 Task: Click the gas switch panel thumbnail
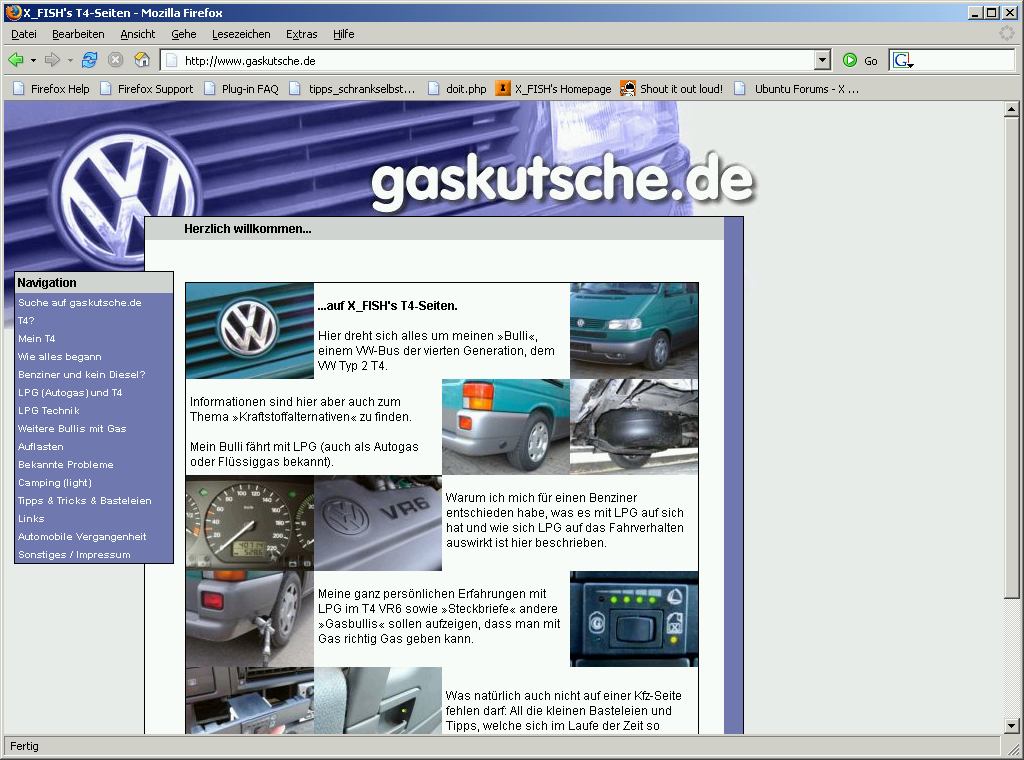coord(634,619)
